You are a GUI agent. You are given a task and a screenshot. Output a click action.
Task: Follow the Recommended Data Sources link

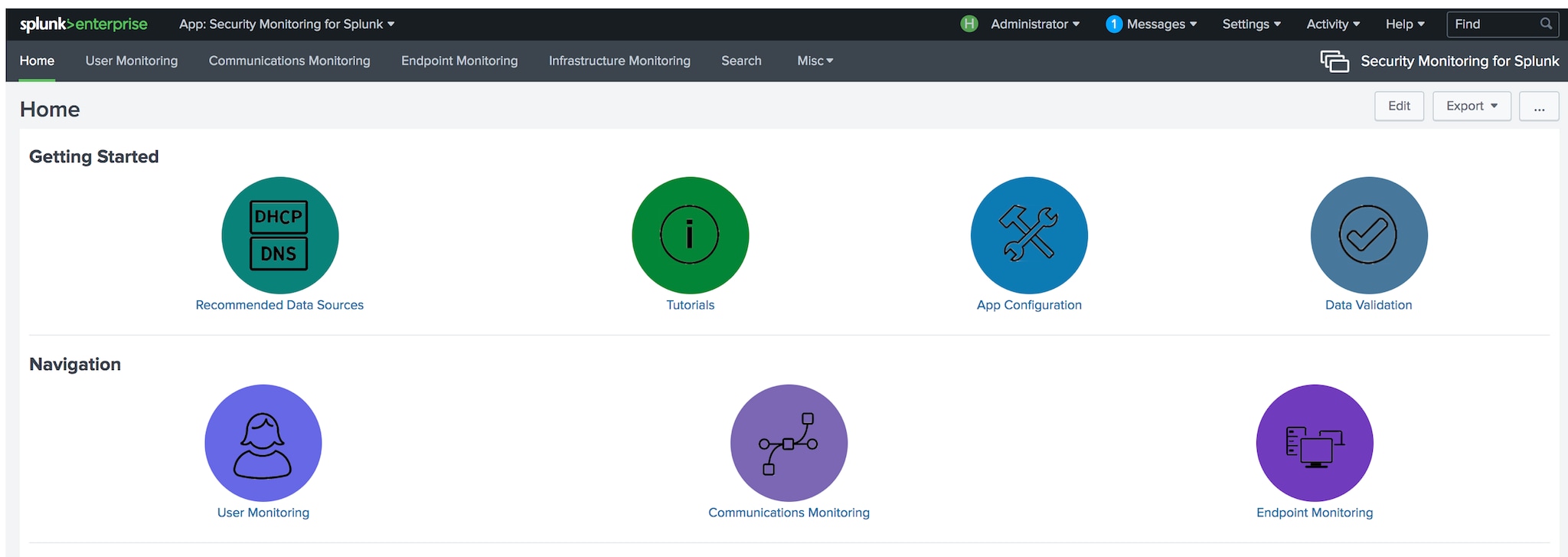[x=279, y=305]
